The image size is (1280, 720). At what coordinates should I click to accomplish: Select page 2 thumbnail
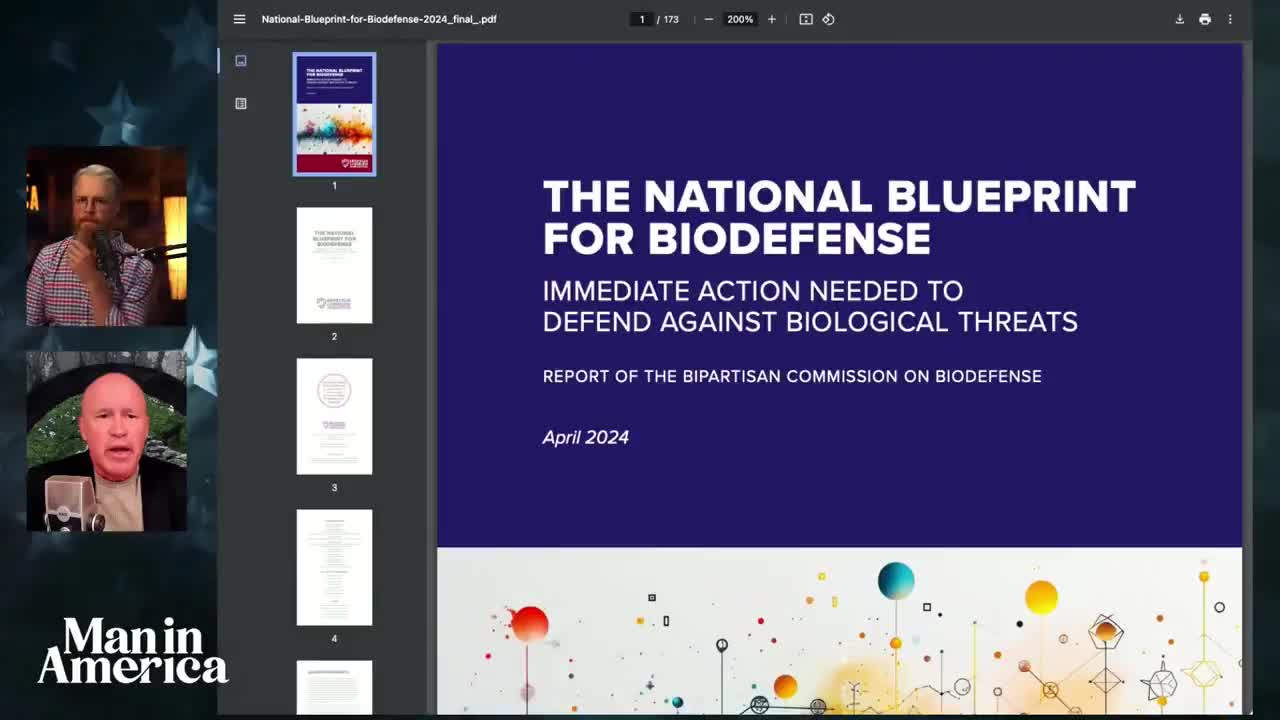click(x=334, y=265)
